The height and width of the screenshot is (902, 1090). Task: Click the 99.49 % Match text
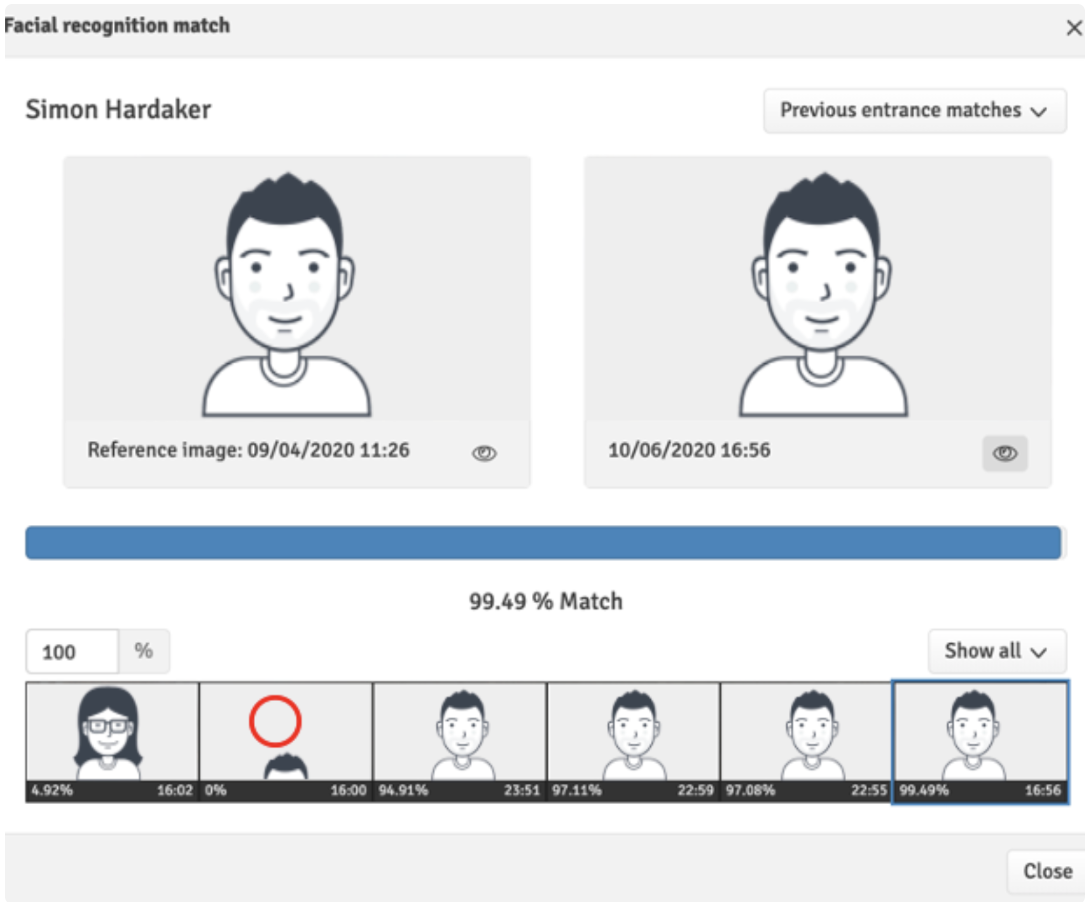[546, 601]
